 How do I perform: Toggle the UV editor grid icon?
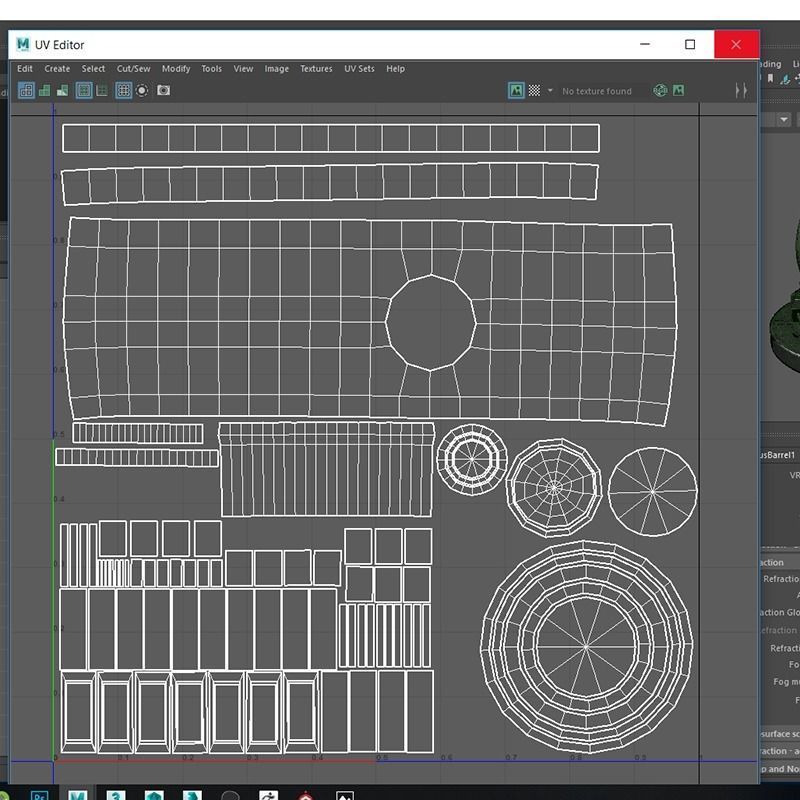click(123, 91)
